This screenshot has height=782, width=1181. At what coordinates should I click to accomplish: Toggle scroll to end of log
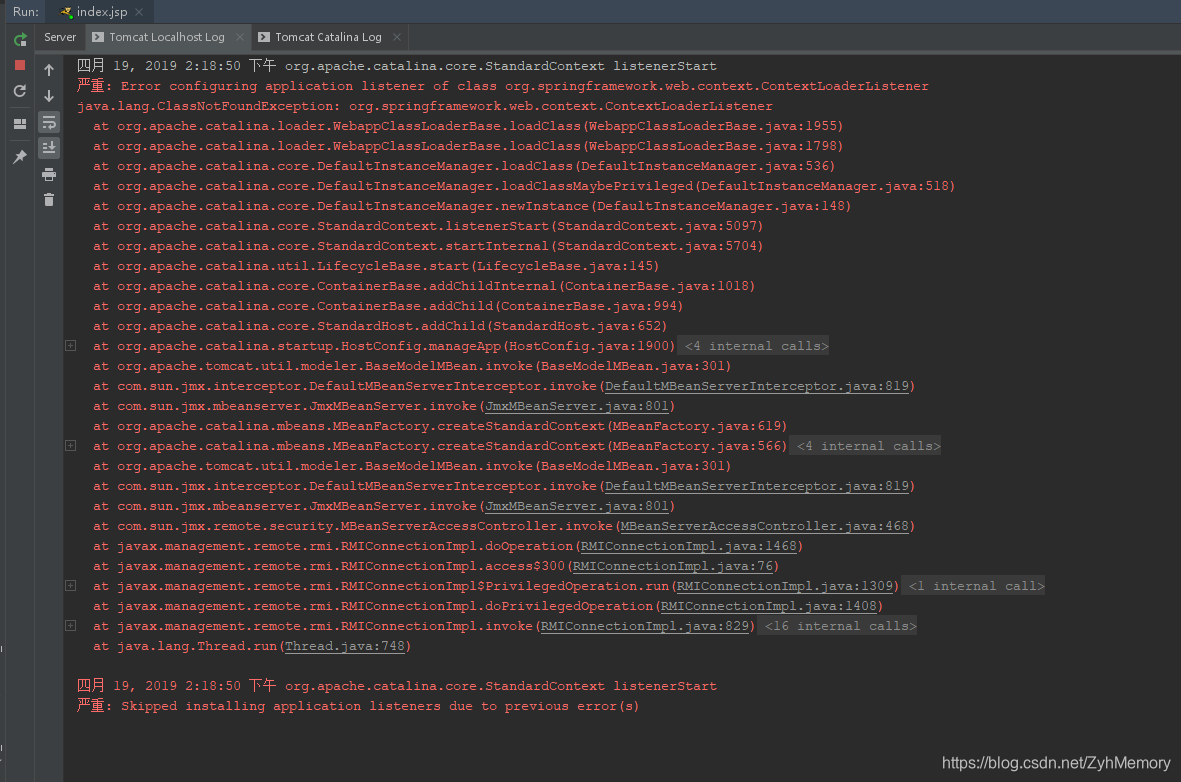[49, 148]
